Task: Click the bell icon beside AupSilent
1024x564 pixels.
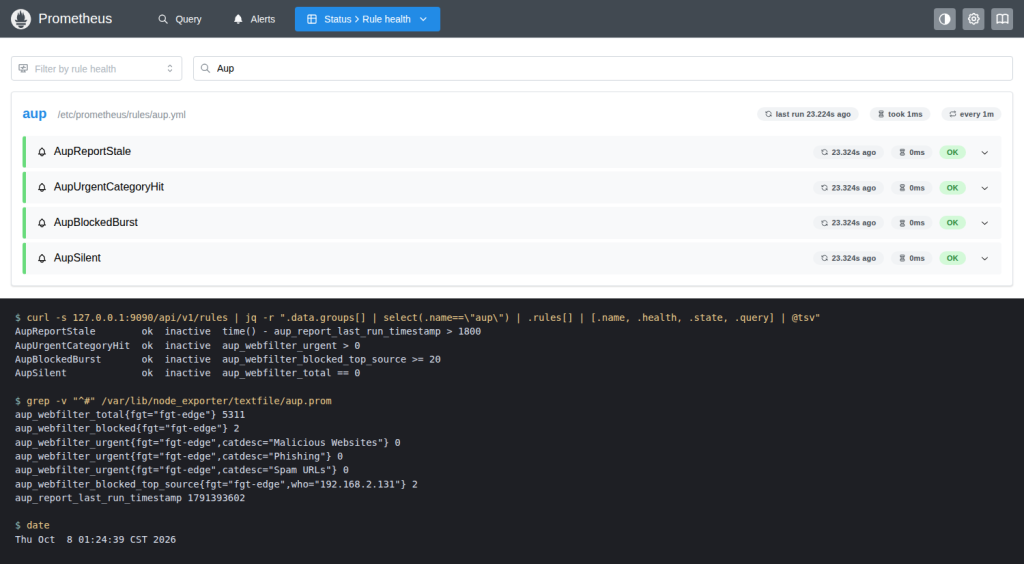Action: tap(42, 258)
